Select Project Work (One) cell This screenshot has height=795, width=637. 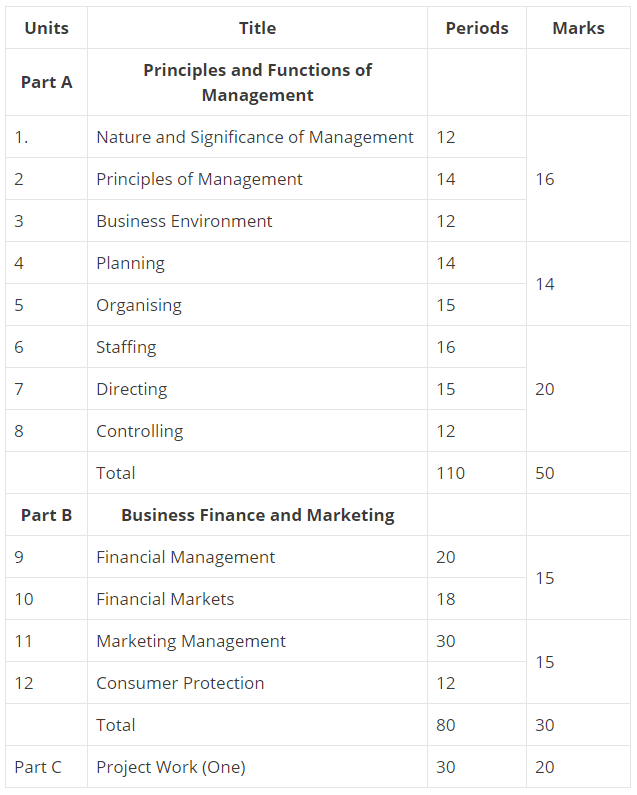tap(170, 767)
